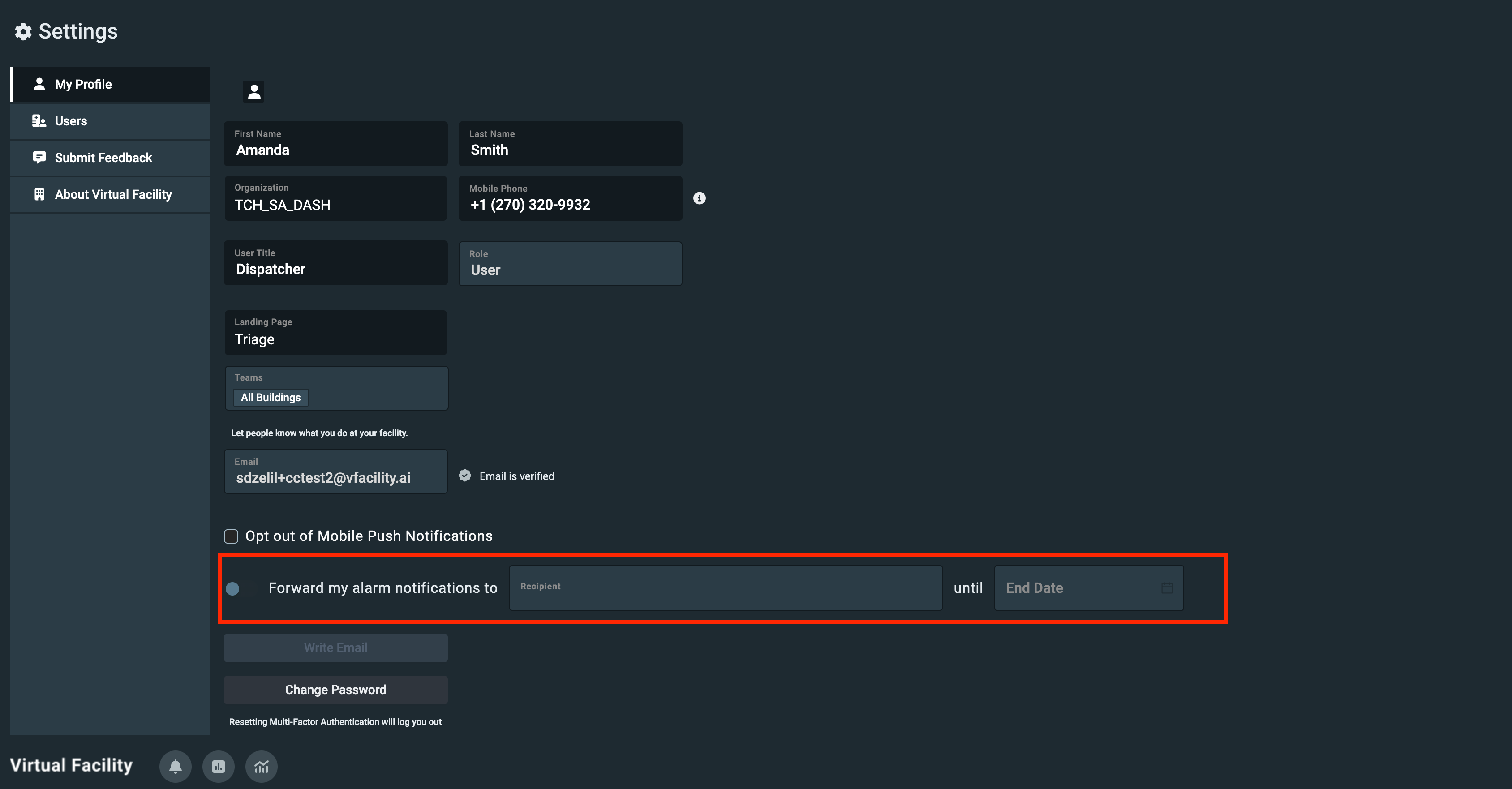Click the Recipient input field
1512x789 pixels.
point(726,587)
